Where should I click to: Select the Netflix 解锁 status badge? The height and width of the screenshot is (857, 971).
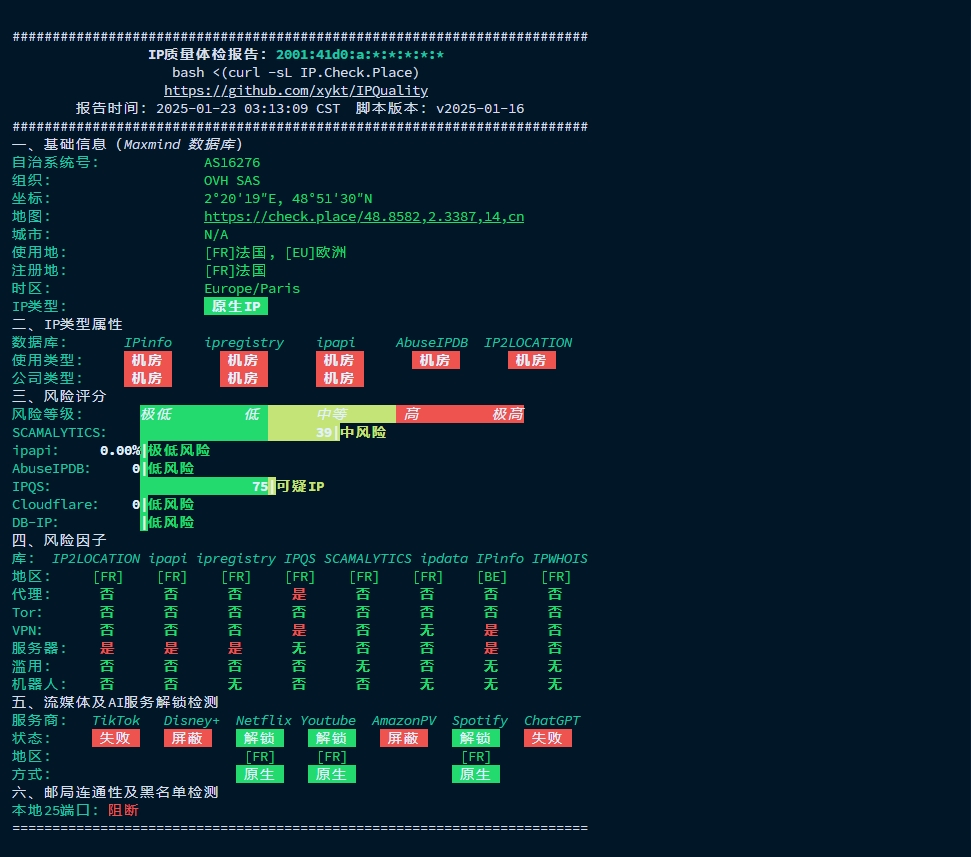point(260,738)
